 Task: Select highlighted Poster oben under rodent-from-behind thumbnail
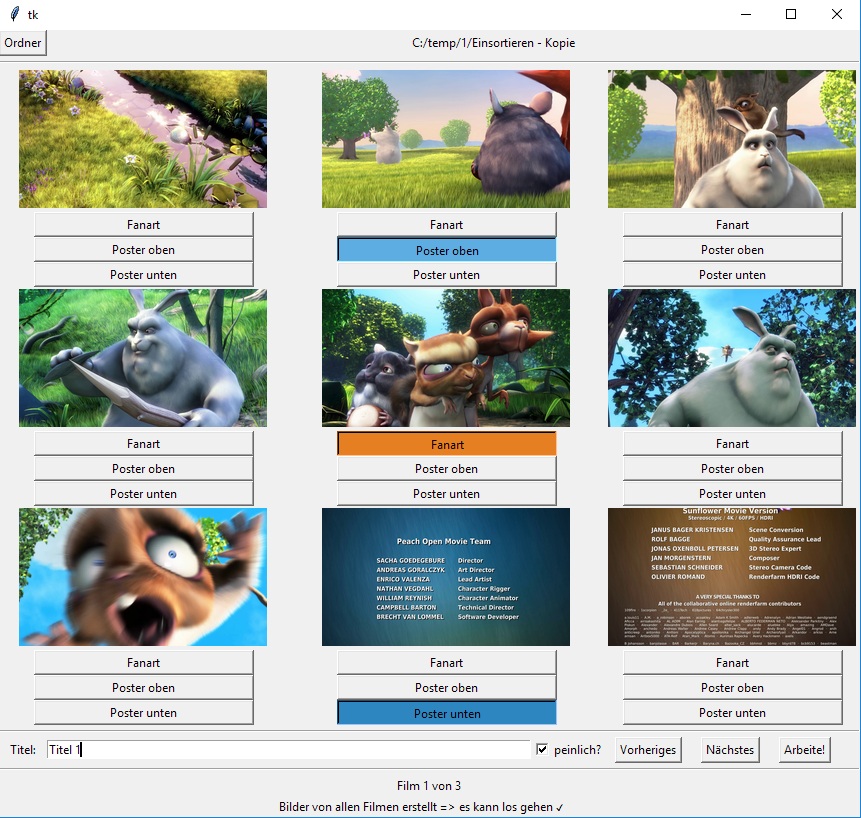click(446, 250)
